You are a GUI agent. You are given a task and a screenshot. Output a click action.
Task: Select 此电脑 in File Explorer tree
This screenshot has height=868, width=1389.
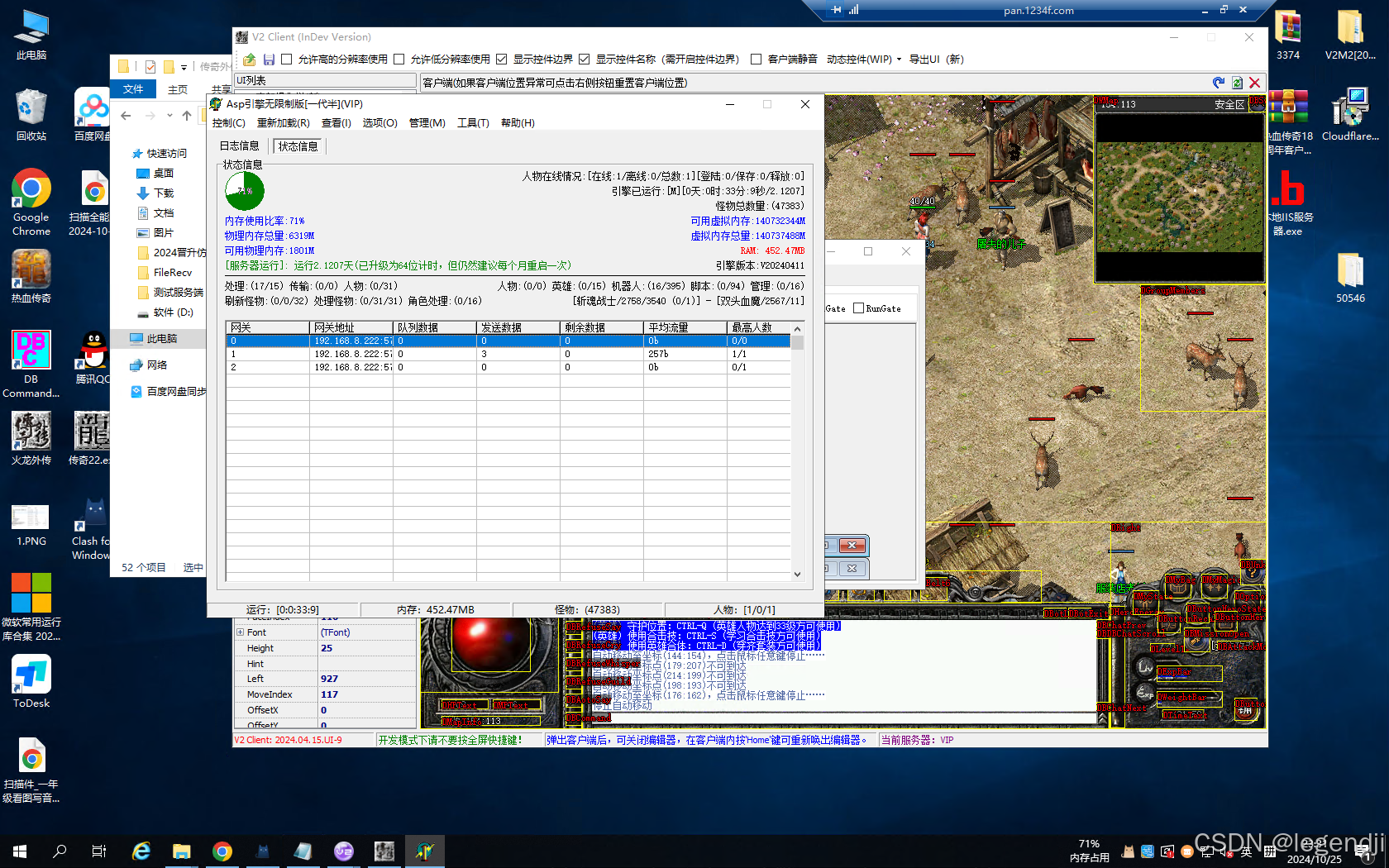point(162,339)
